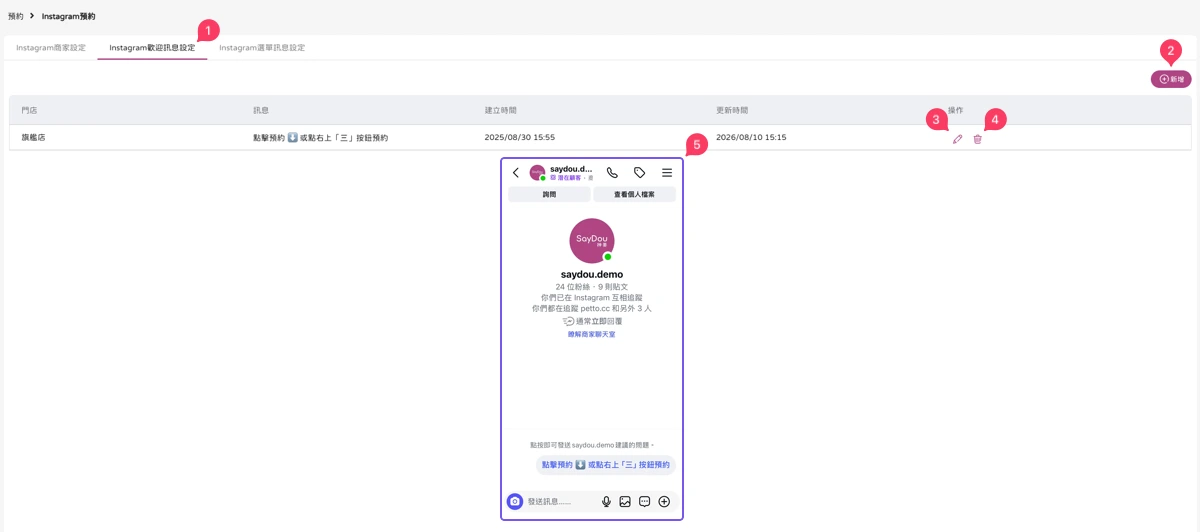The width and height of the screenshot is (1200, 532).
Task: Tap the tag label icon in preview
Action: click(x=640, y=173)
